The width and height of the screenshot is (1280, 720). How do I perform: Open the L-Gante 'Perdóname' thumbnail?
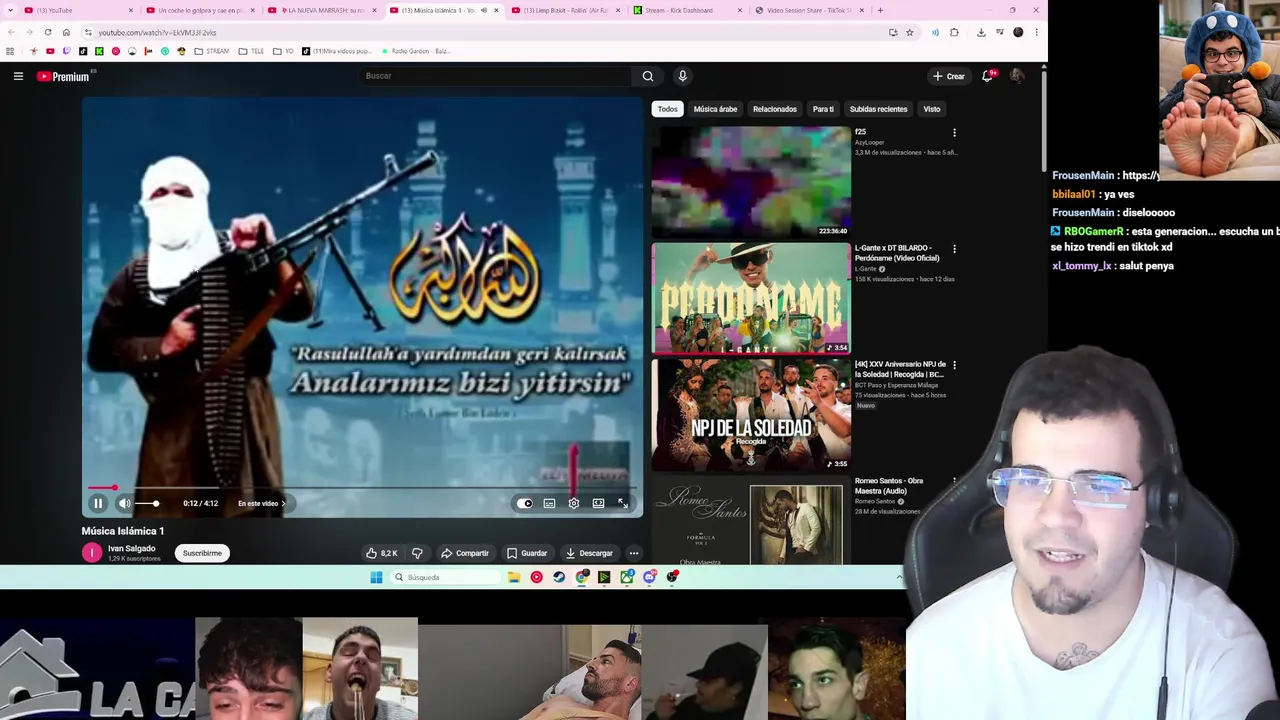pos(751,298)
